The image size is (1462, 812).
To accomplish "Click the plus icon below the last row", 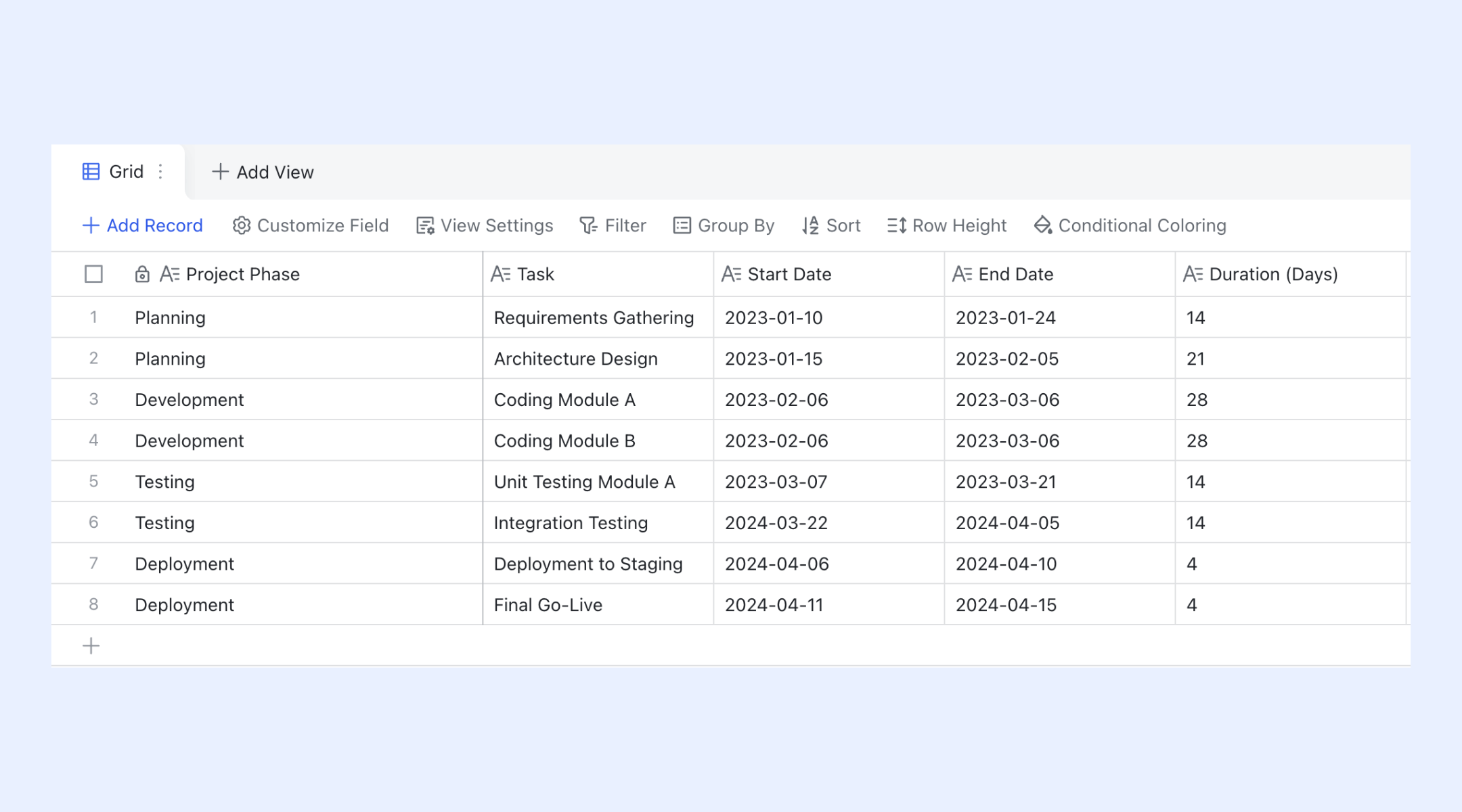I will pyautogui.click(x=91, y=646).
